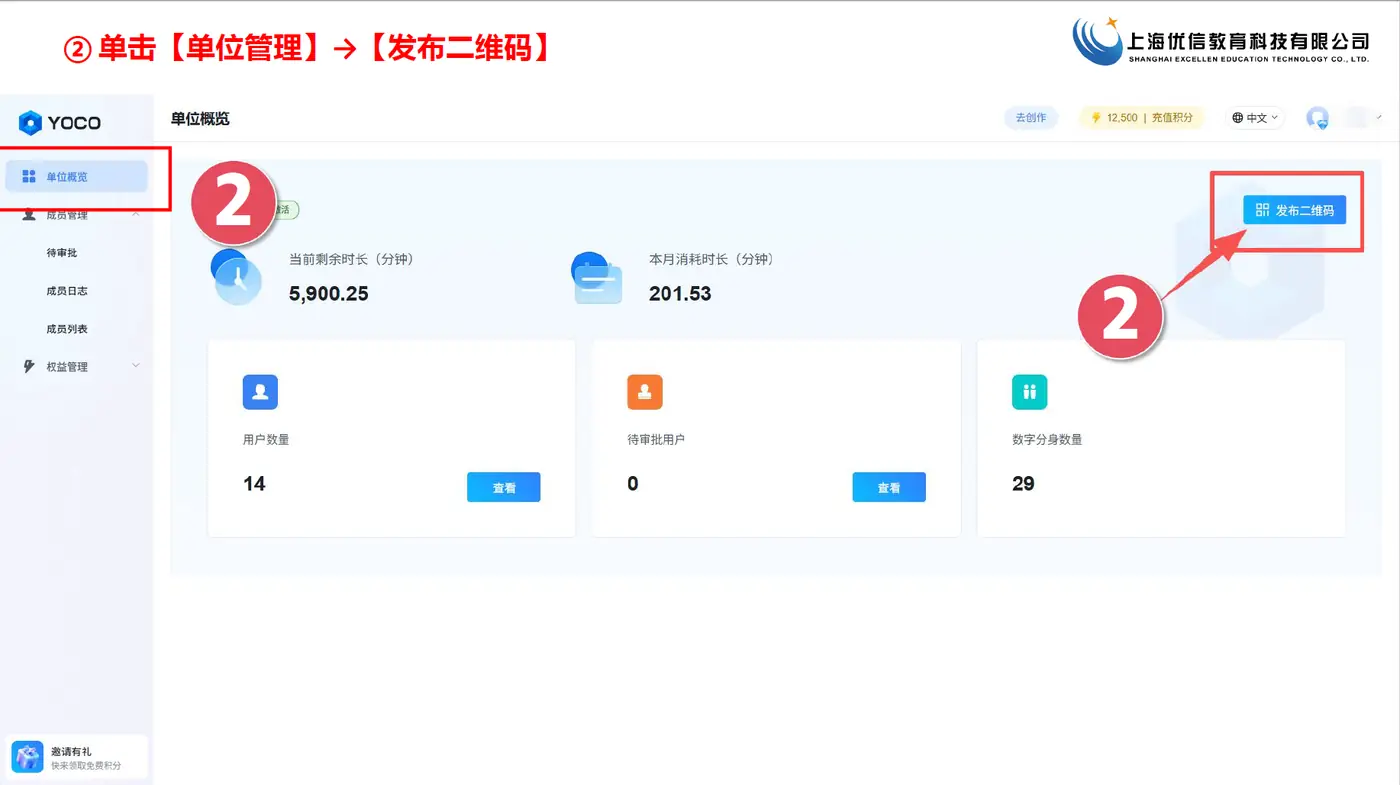The height and width of the screenshot is (785, 1400).
Task: Click the clock icon for 当前剩余时长
Action: (236, 277)
